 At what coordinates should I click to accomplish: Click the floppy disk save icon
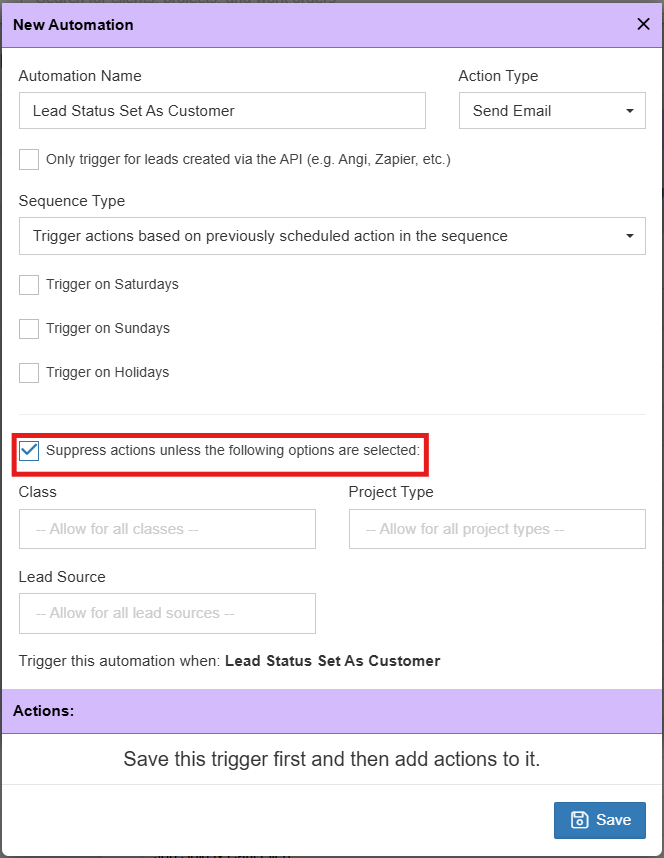580,819
